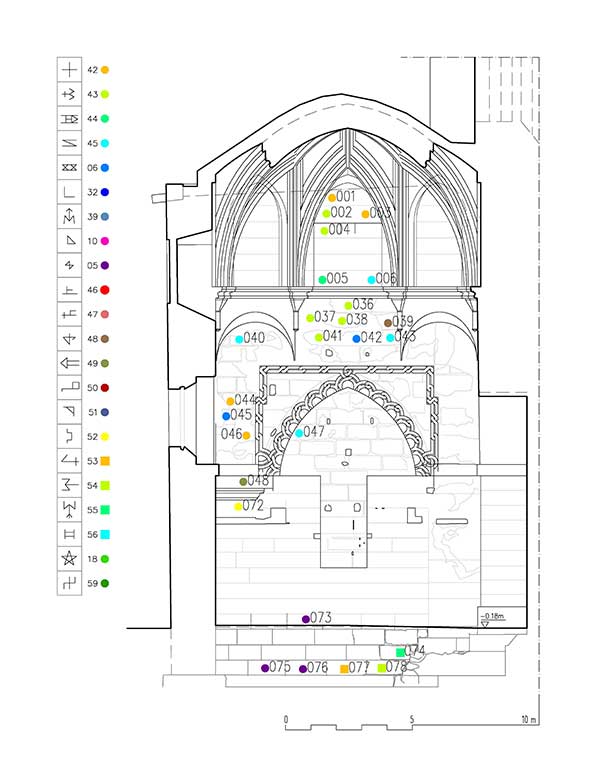
Task: Click the N-shaped symbol labeled 45
Action: coord(70,143)
